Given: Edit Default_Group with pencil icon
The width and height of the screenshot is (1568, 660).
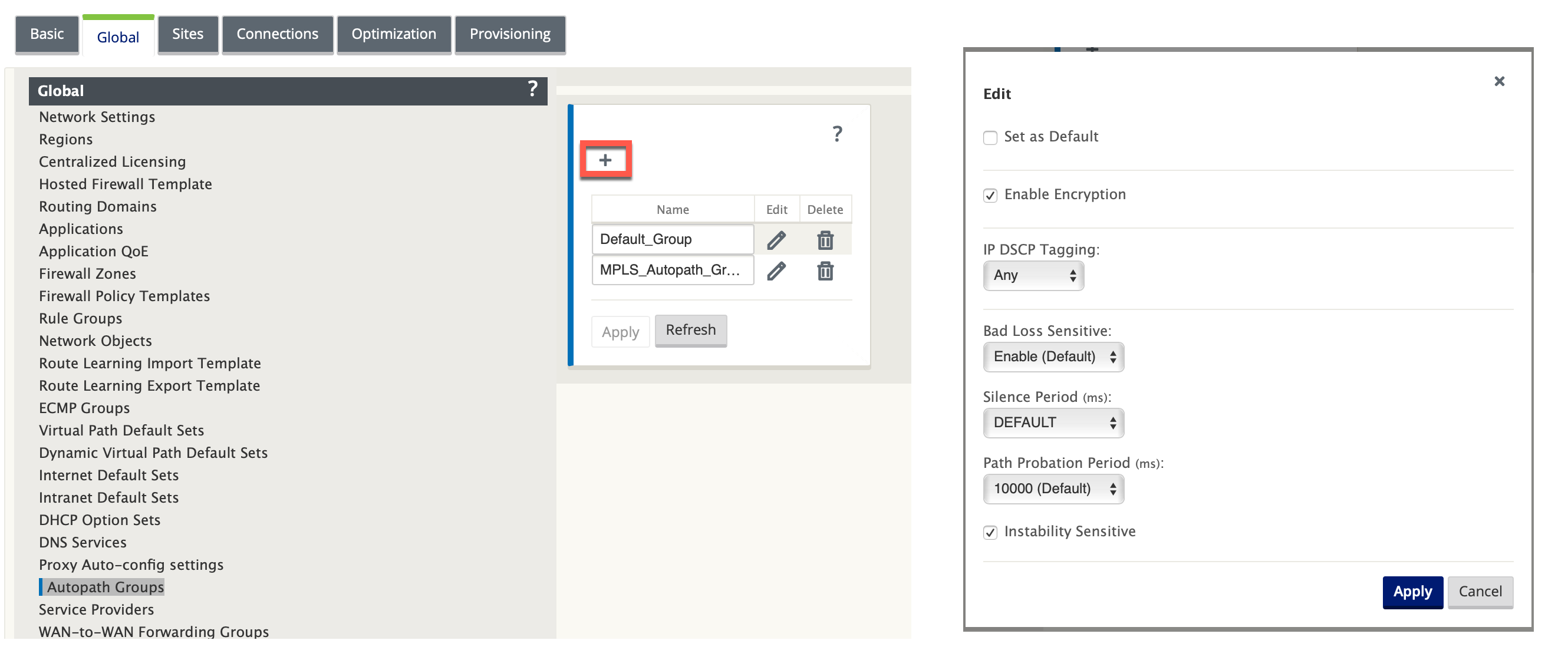Looking at the screenshot, I should (776, 240).
